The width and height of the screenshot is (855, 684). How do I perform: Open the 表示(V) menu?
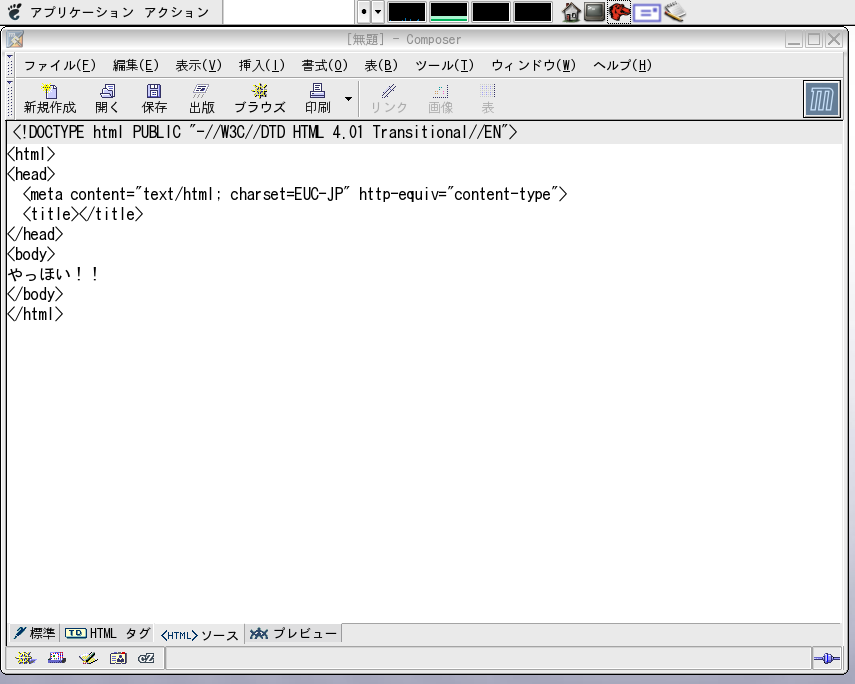pyautogui.click(x=198, y=65)
